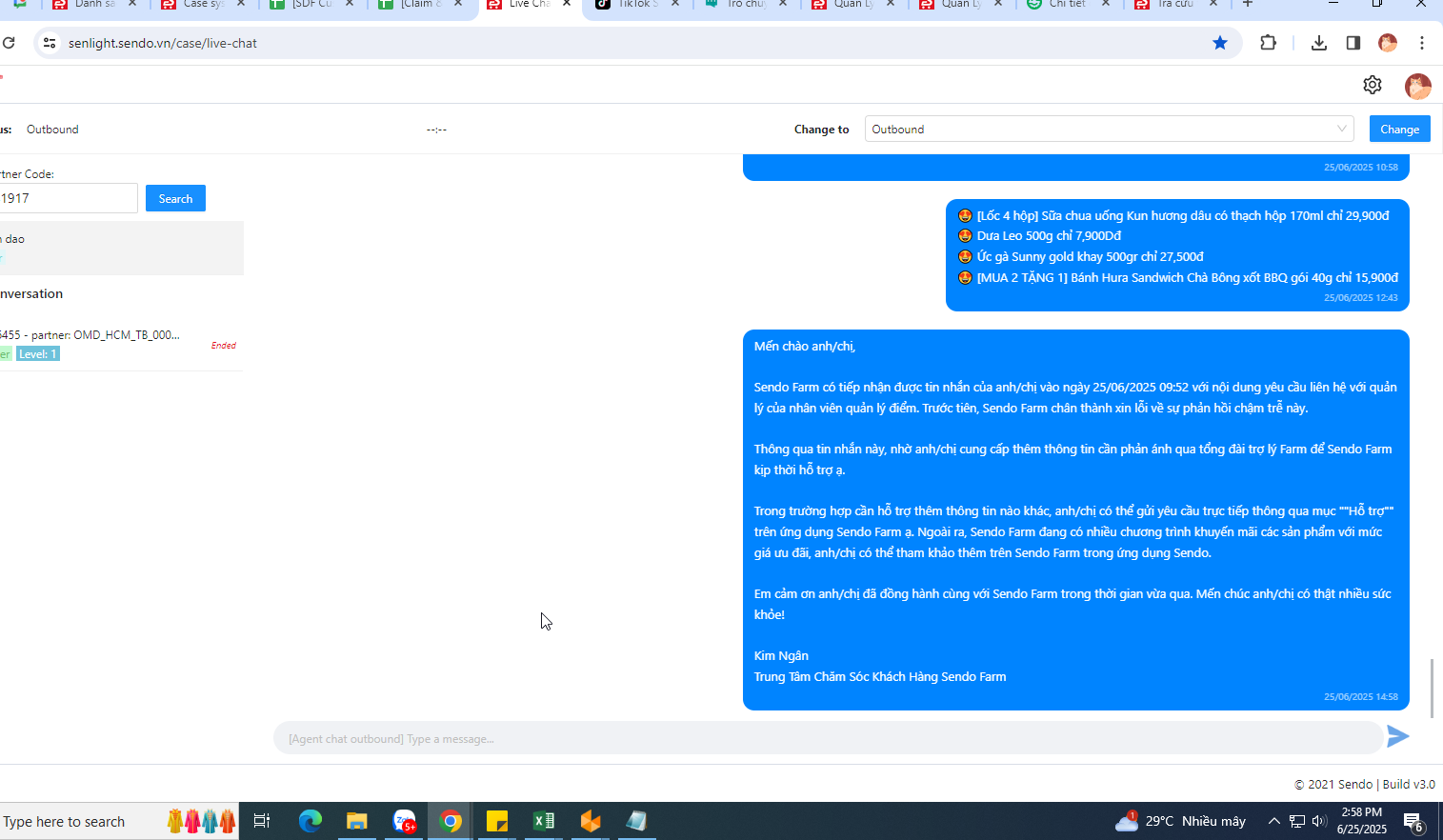Open Sticky Notes on taskbar
1443x840 pixels.
(x=497, y=821)
